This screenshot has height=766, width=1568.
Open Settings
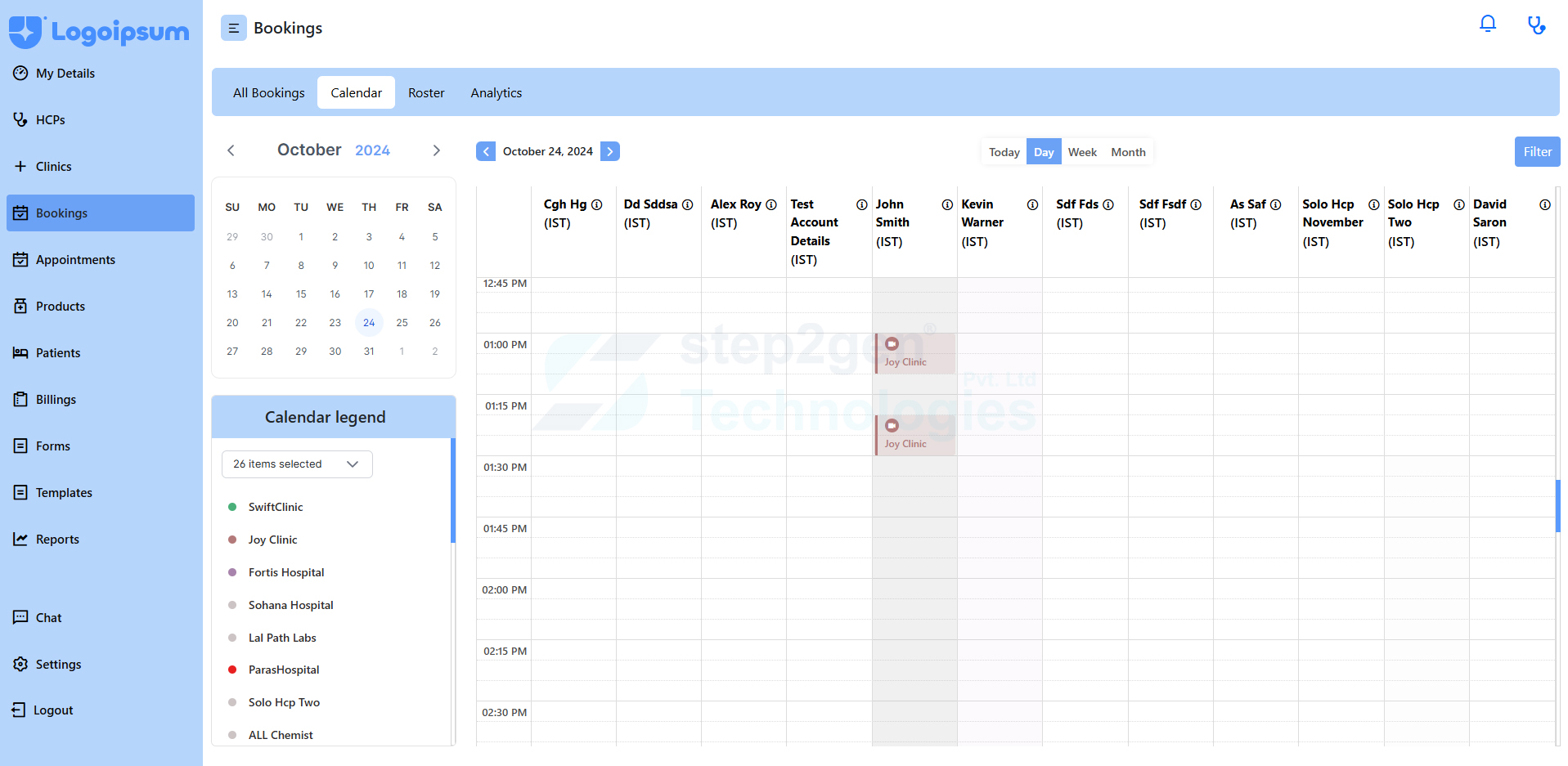101,665
